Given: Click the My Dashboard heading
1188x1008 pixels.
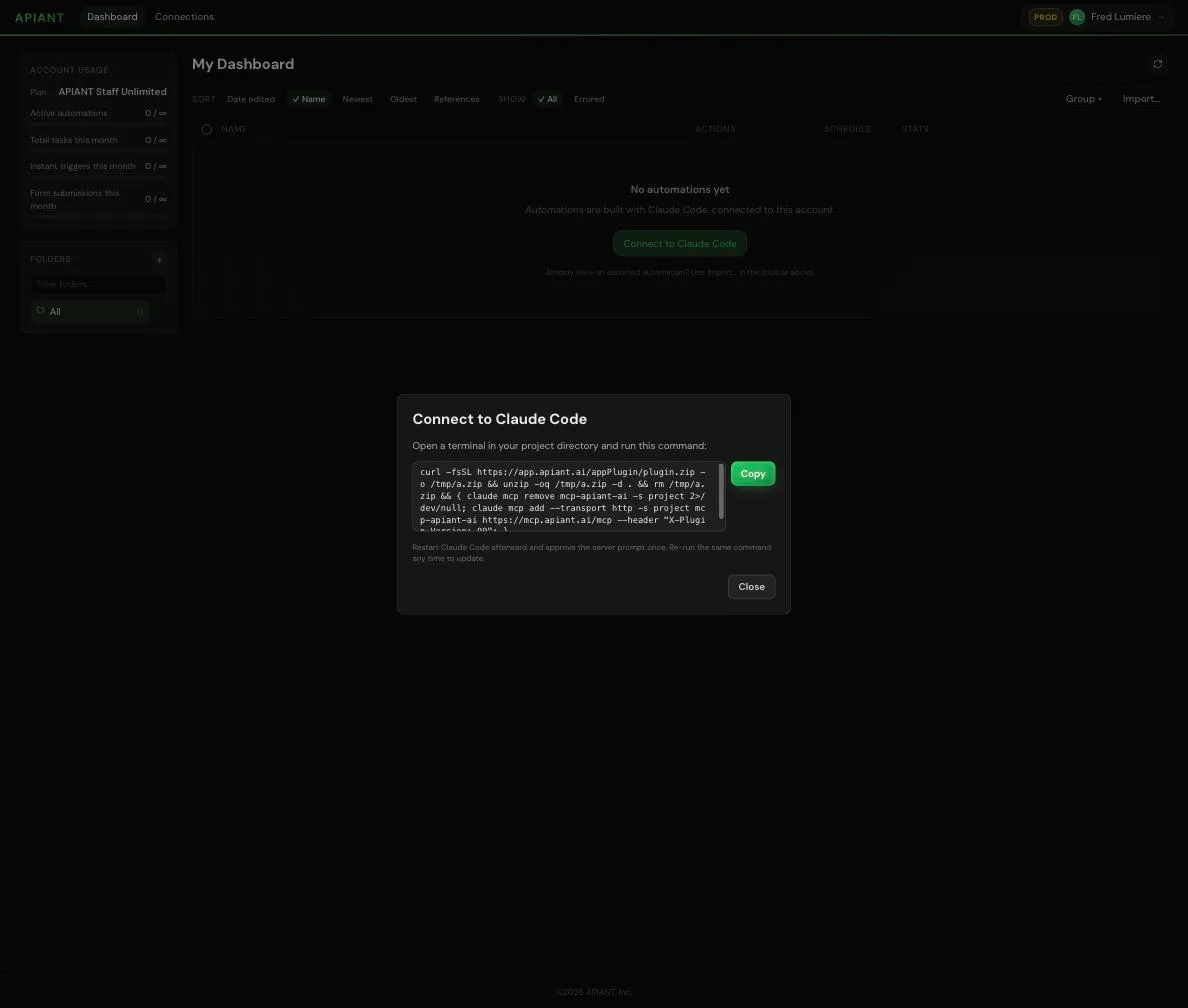Looking at the screenshot, I should [242, 64].
